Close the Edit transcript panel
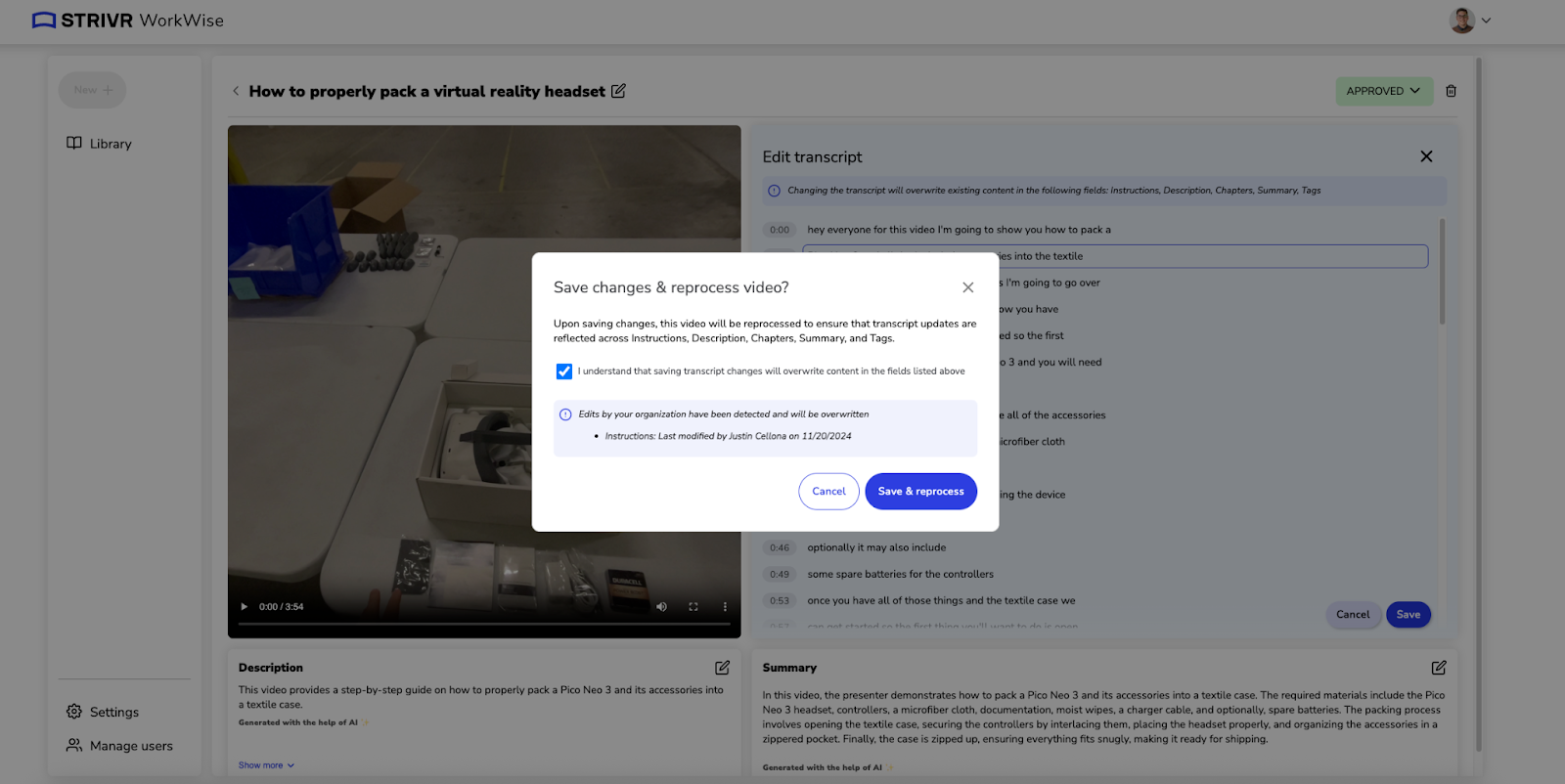This screenshot has height=784, width=1565. [1426, 156]
